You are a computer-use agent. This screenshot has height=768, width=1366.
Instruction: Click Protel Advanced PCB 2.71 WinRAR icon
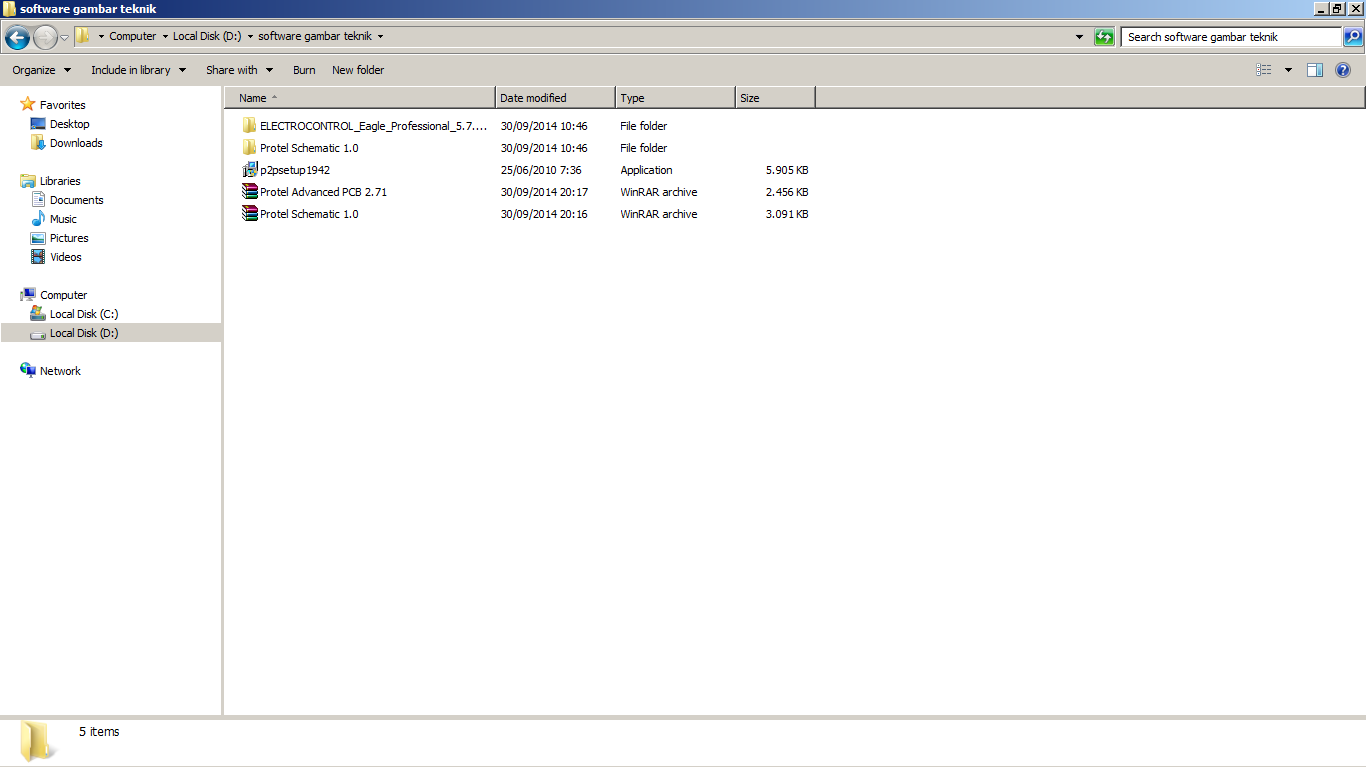click(x=249, y=192)
